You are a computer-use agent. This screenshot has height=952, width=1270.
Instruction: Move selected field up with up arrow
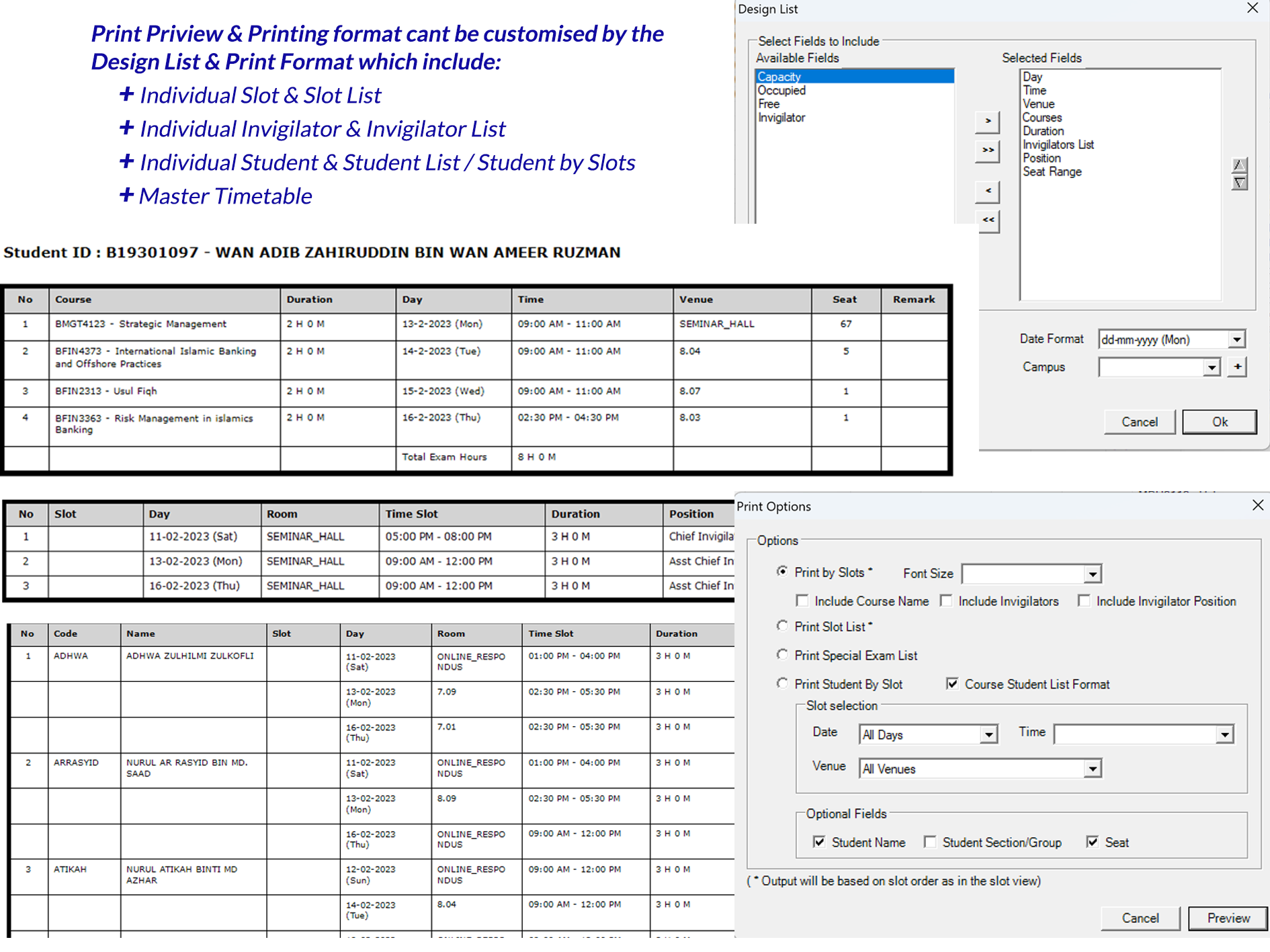click(x=1239, y=165)
